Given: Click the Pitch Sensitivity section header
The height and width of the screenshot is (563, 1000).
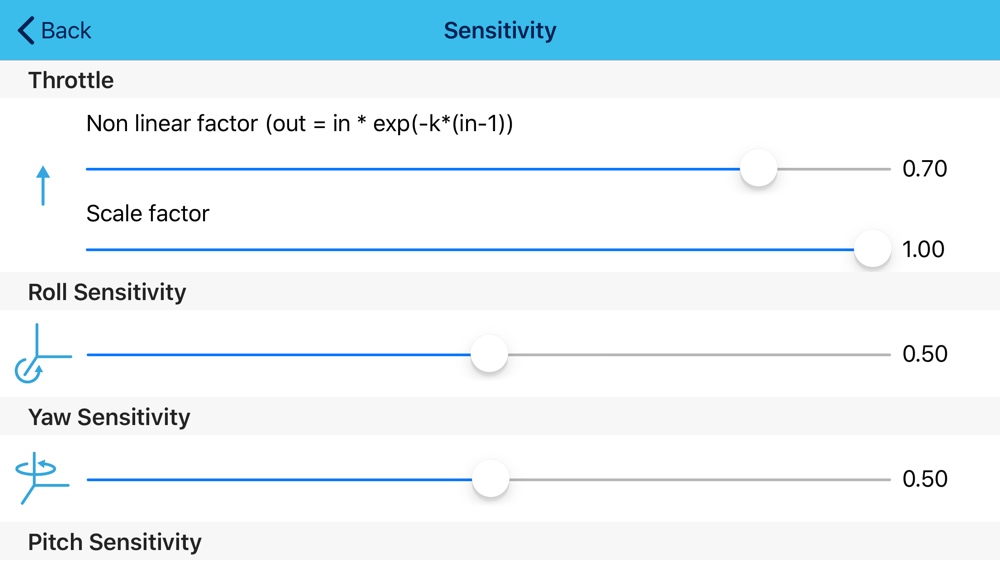Looking at the screenshot, I should click(115, 542).
